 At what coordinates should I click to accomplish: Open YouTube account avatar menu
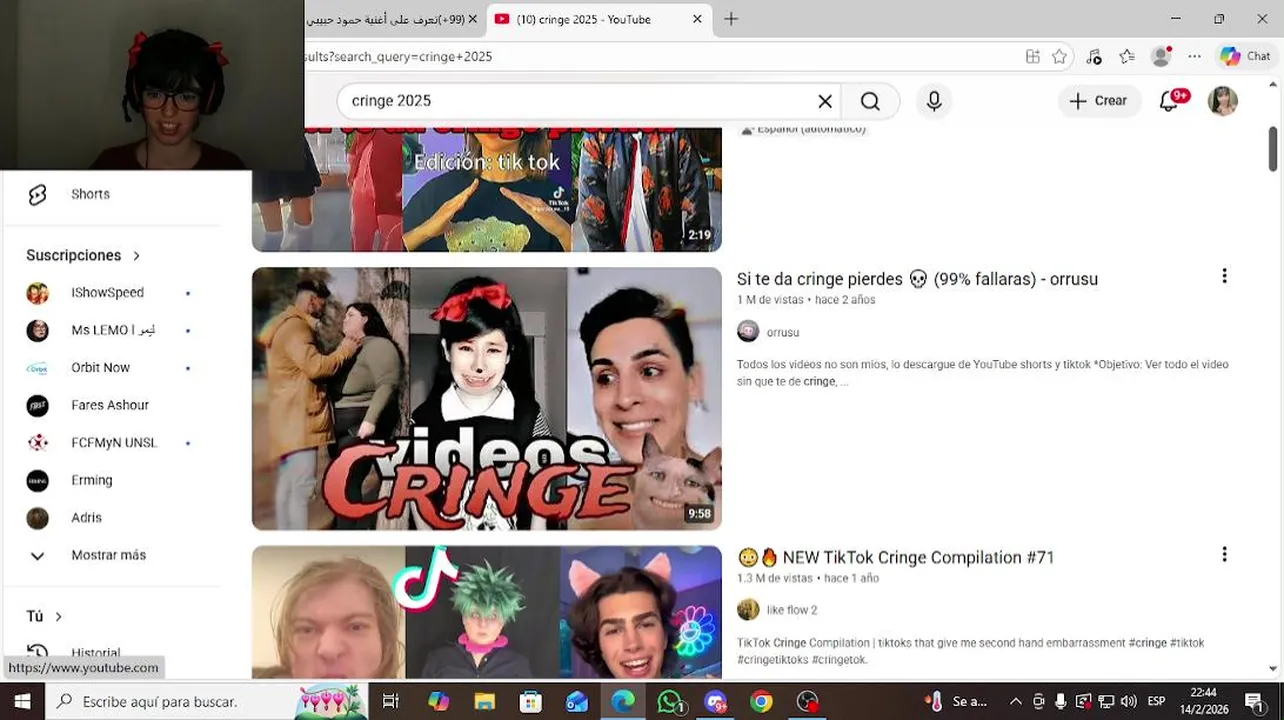(1223, 101)
